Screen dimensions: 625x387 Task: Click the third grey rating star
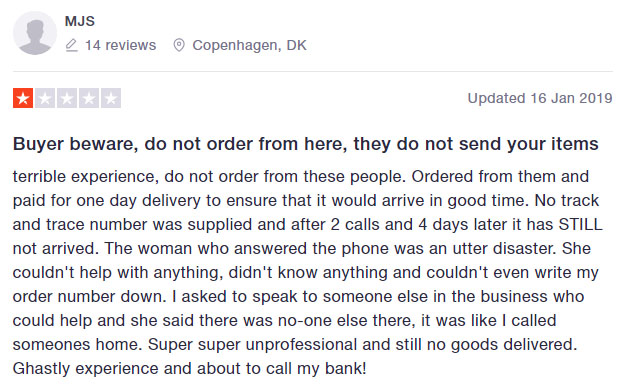[x=67, y=98]
